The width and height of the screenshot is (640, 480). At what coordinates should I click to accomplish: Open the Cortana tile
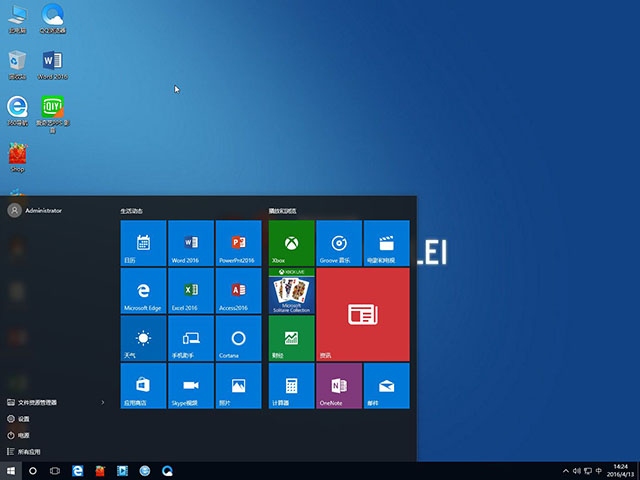238,339
